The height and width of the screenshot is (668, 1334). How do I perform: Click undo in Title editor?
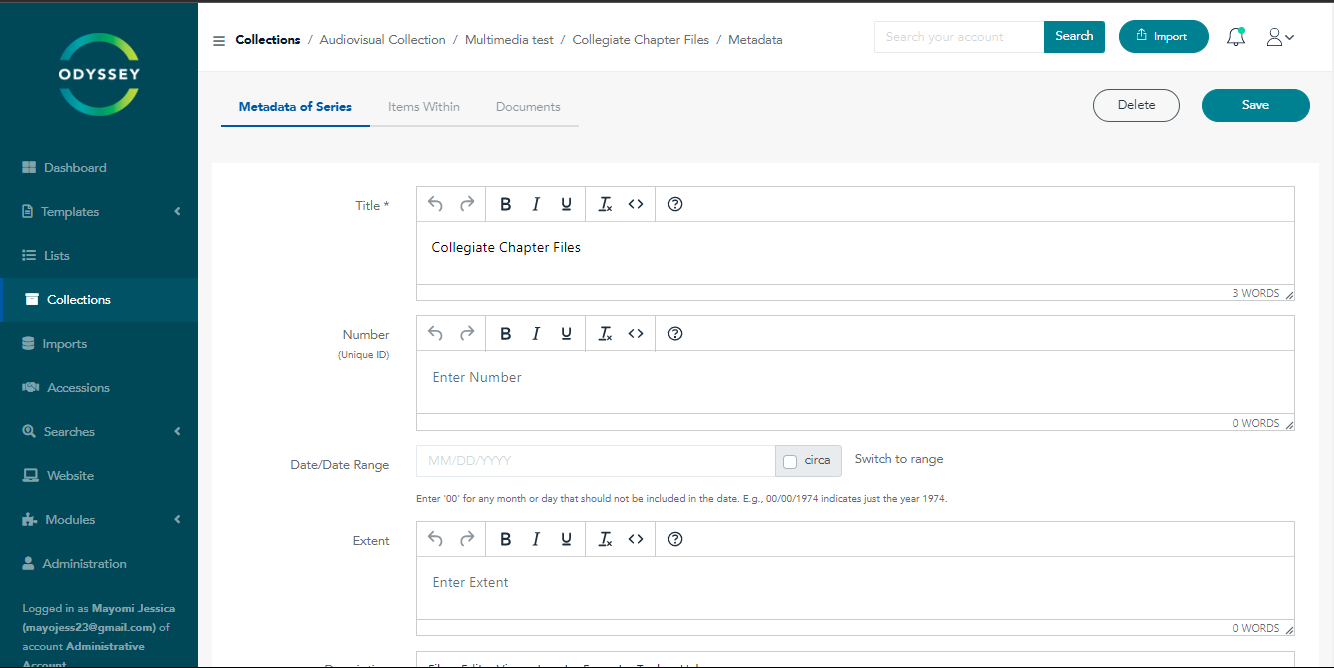click(x=435, y=204)
